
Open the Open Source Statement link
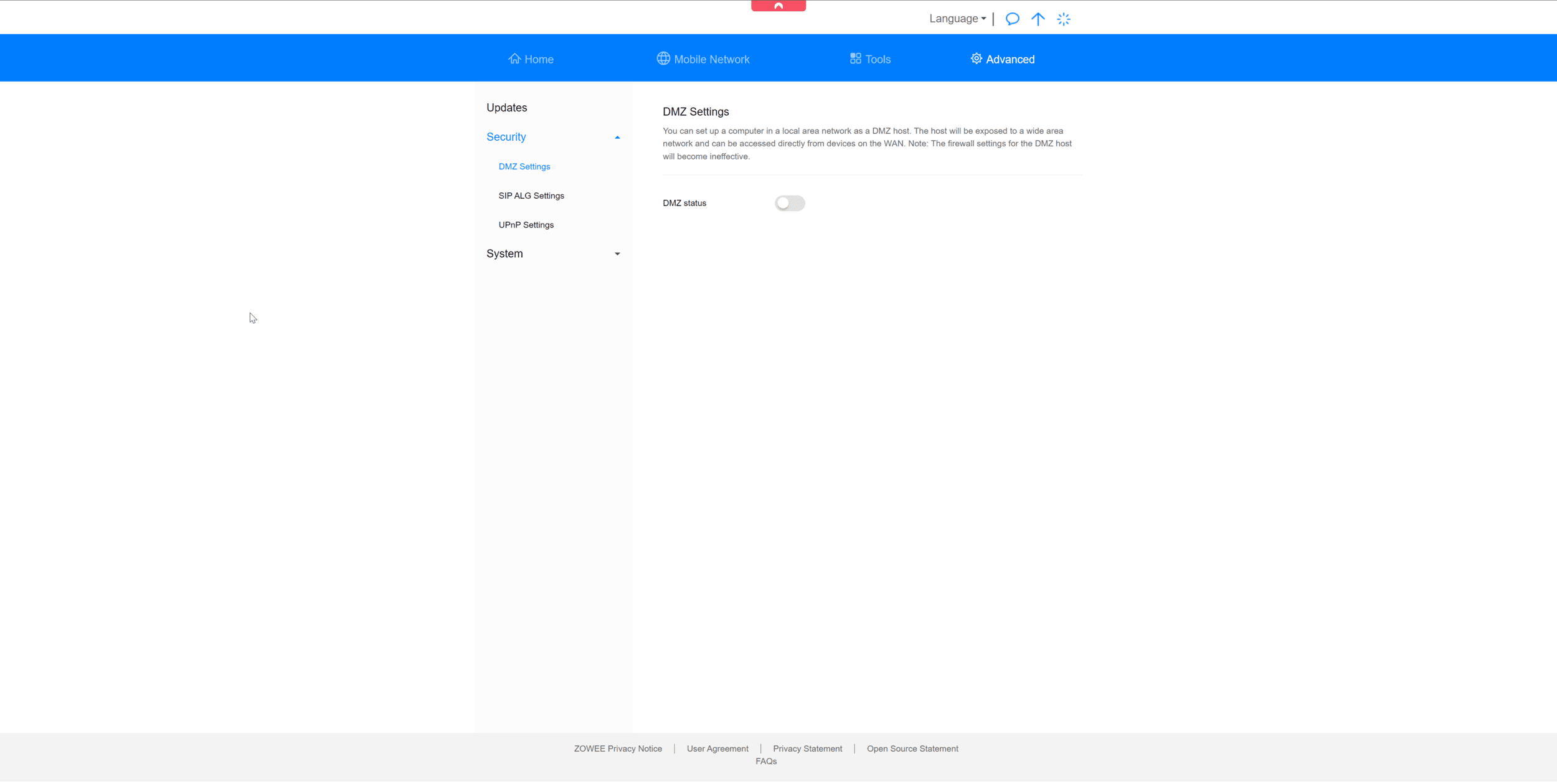912,749
